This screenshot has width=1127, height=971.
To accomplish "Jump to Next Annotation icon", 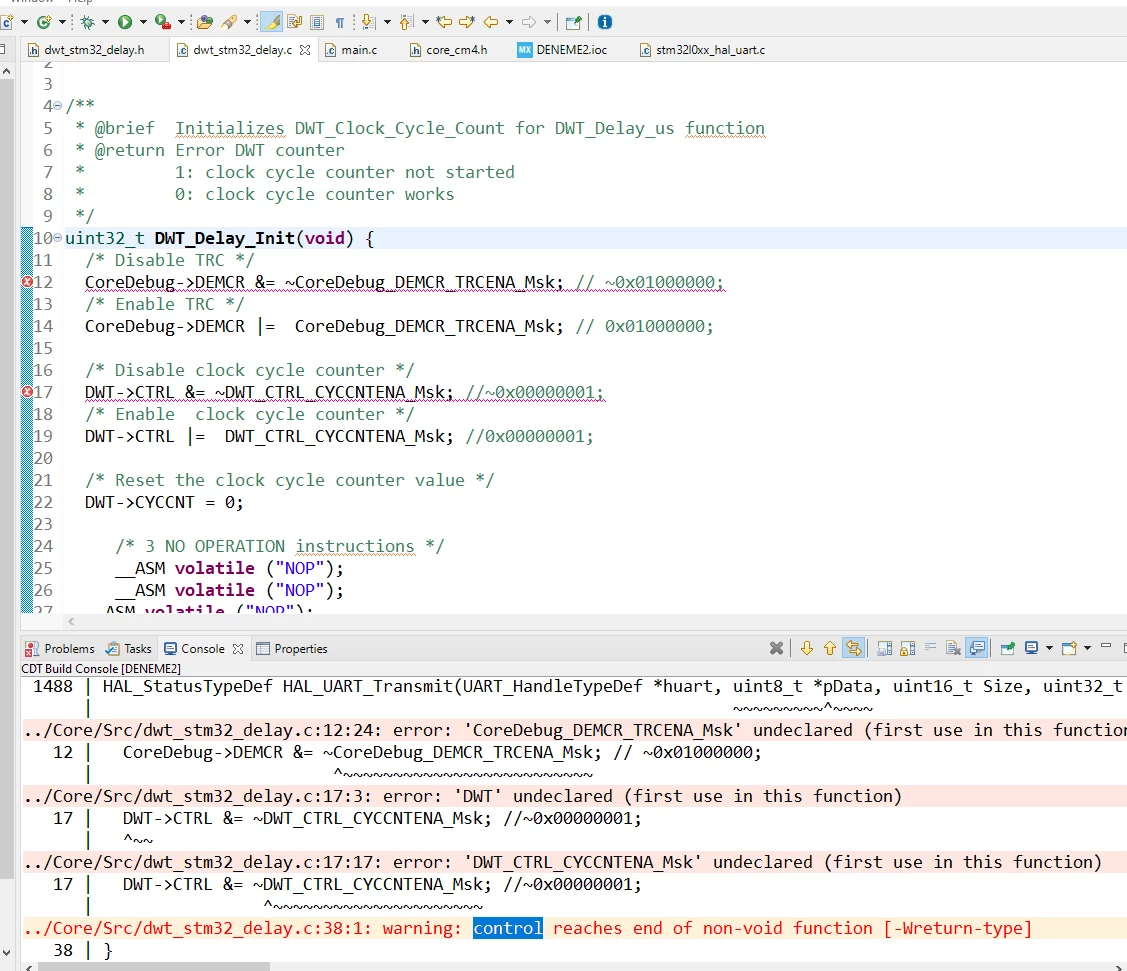I will tap(369, 22).
